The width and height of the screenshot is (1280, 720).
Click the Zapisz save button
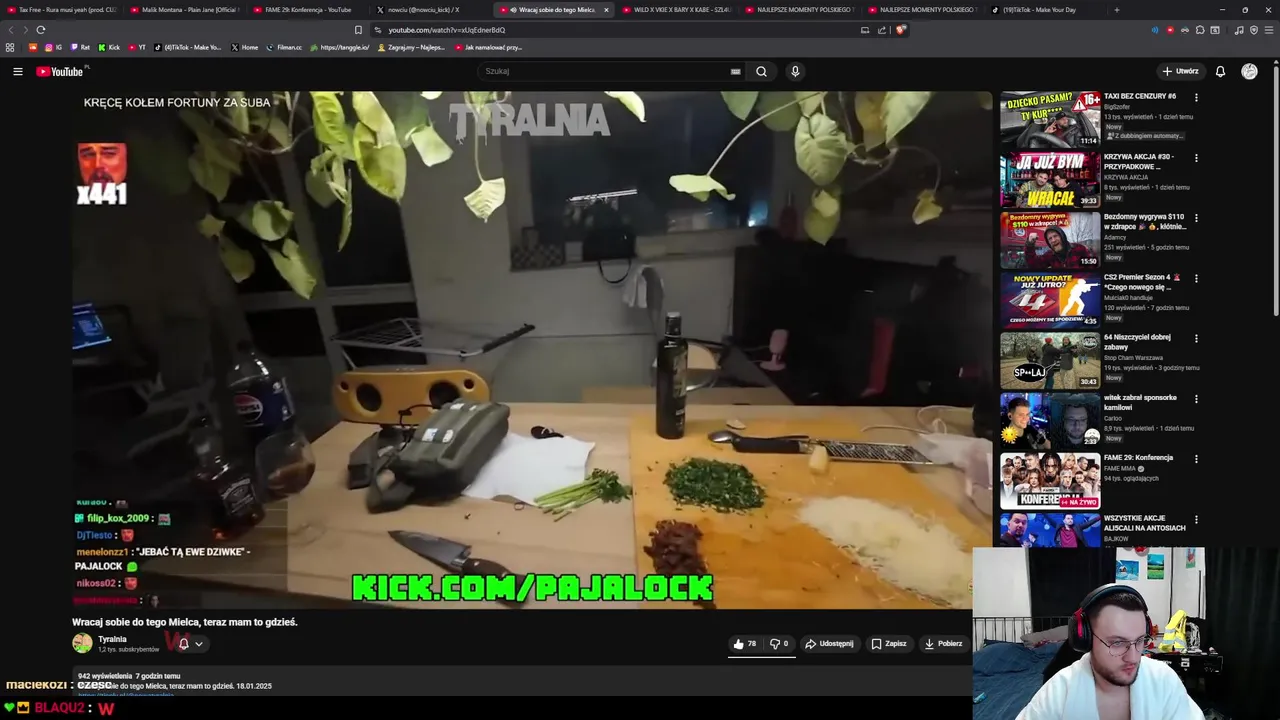[x=888, y=644]
